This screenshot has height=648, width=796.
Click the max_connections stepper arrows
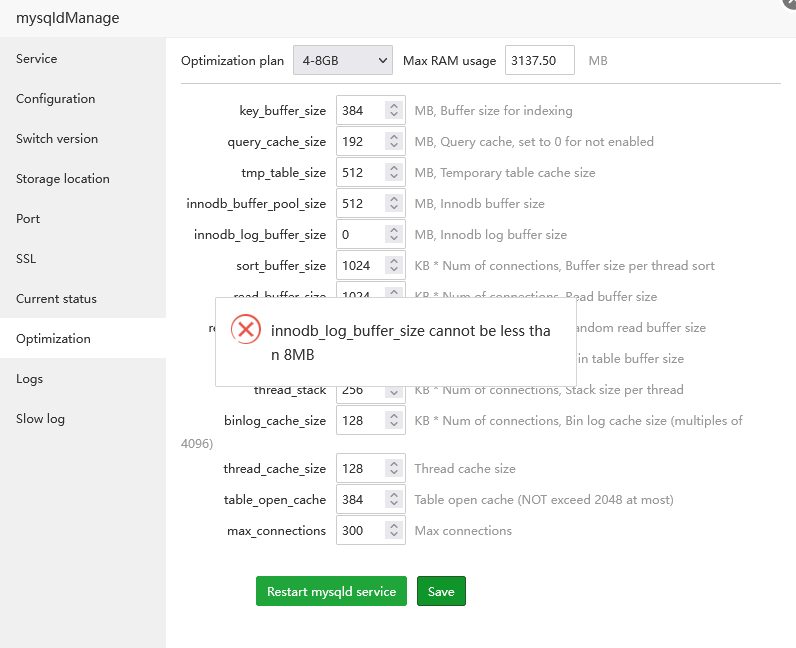click(x=394, y=531)
